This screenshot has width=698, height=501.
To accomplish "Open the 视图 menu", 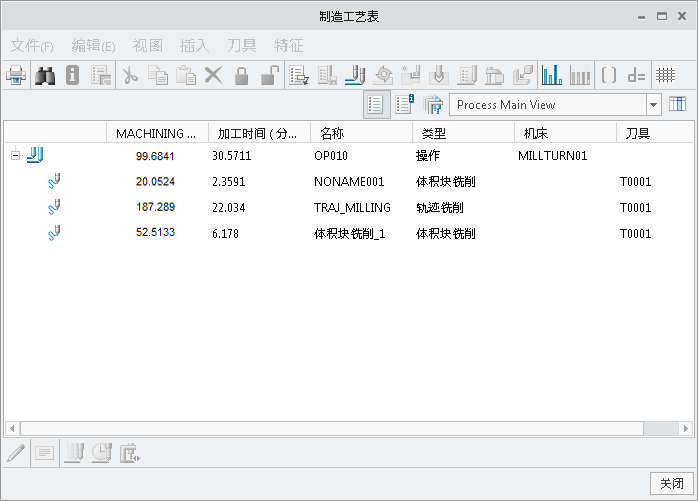I will click(148, 45).
